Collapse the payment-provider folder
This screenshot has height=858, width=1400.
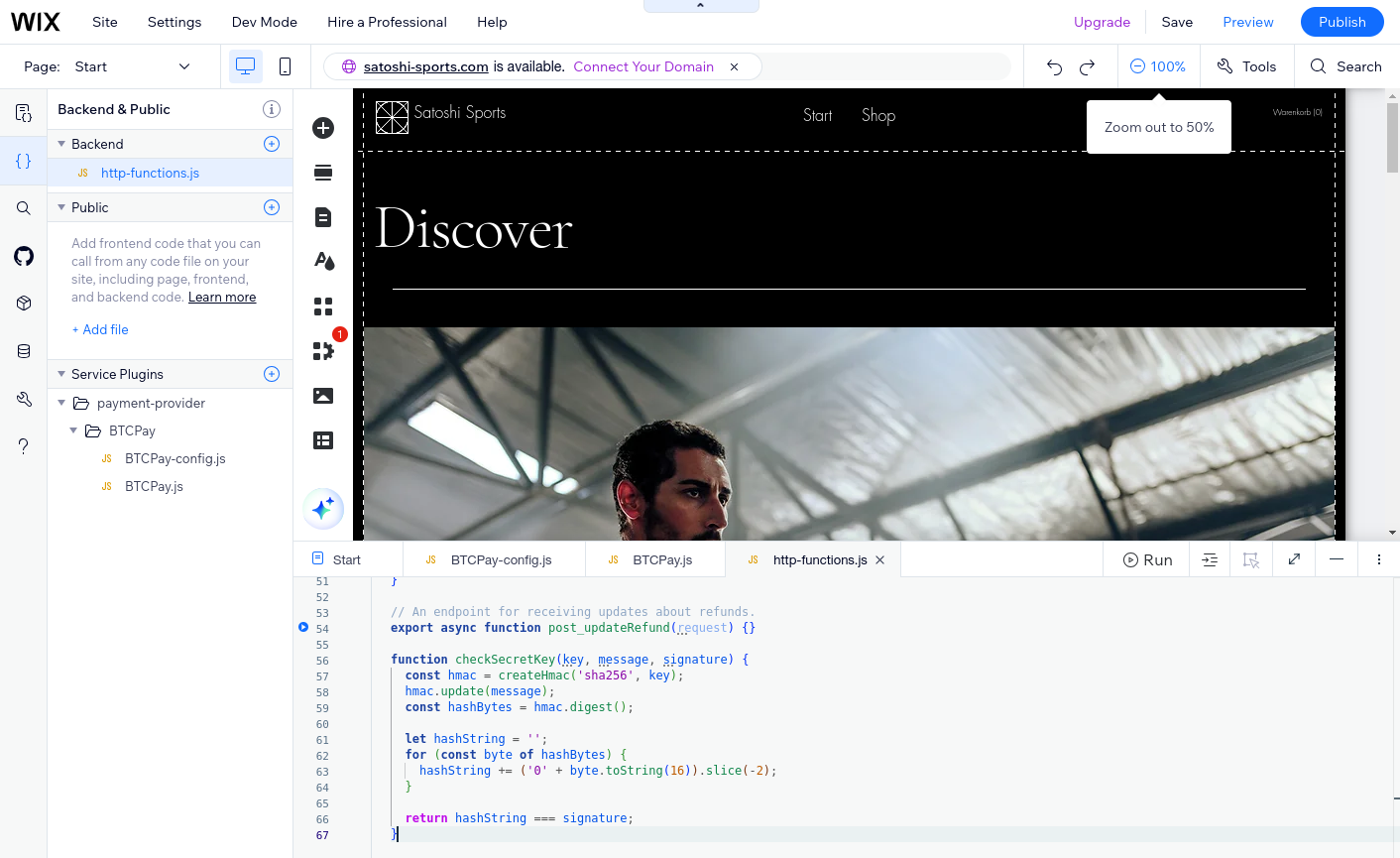tap(60, 403)
